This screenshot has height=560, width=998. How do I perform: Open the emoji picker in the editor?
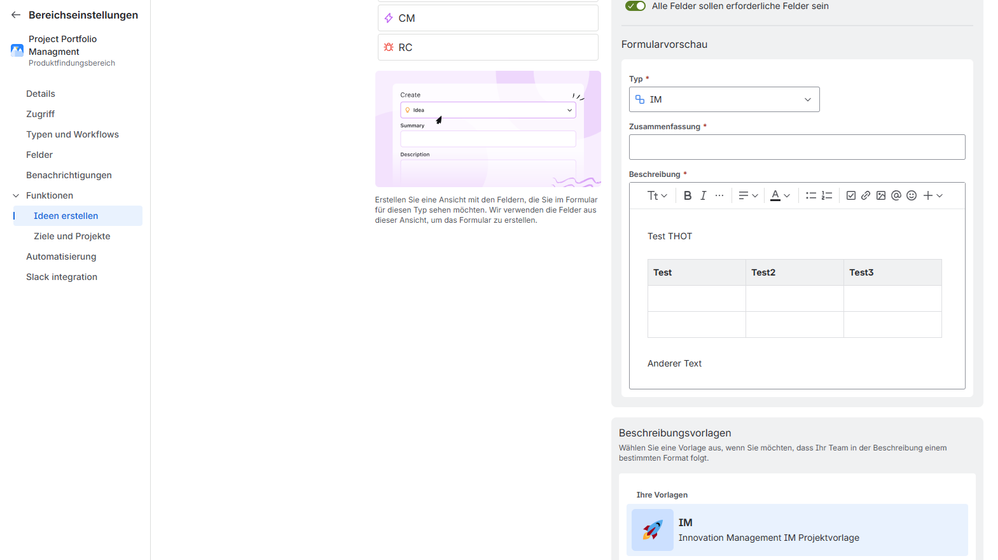[911, 195]
